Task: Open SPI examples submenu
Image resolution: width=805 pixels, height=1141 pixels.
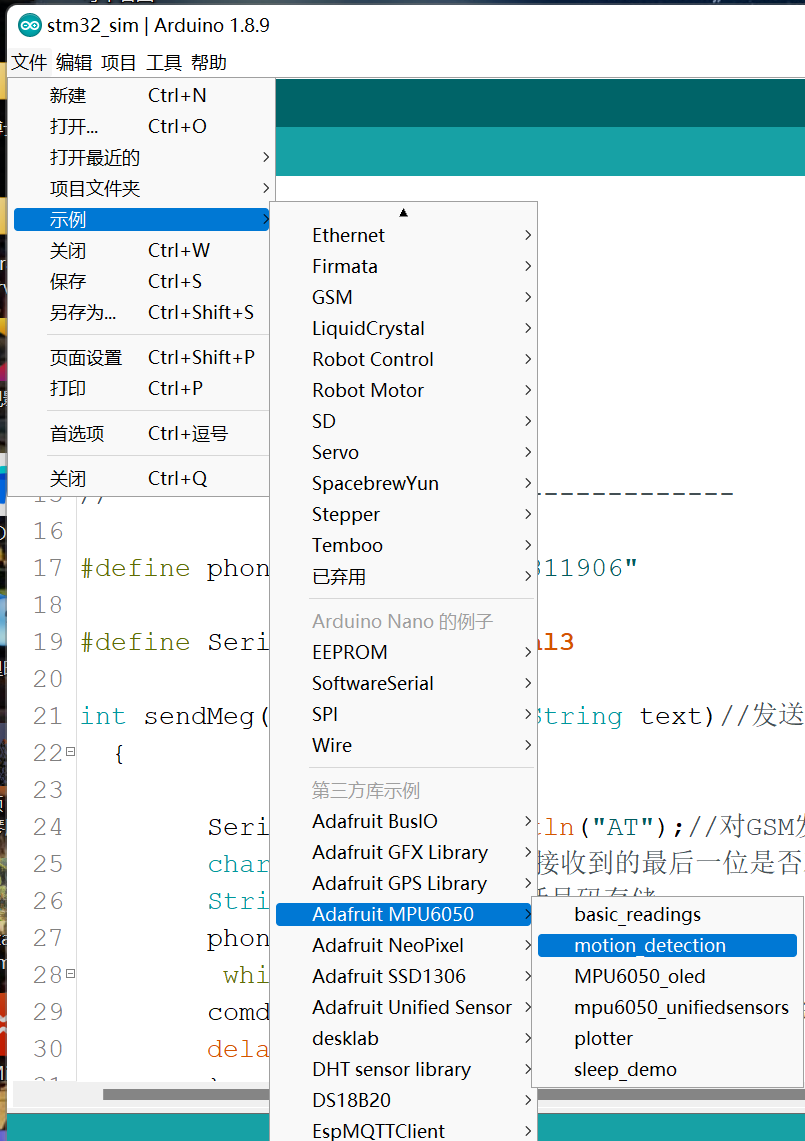Action: point(404,714)
